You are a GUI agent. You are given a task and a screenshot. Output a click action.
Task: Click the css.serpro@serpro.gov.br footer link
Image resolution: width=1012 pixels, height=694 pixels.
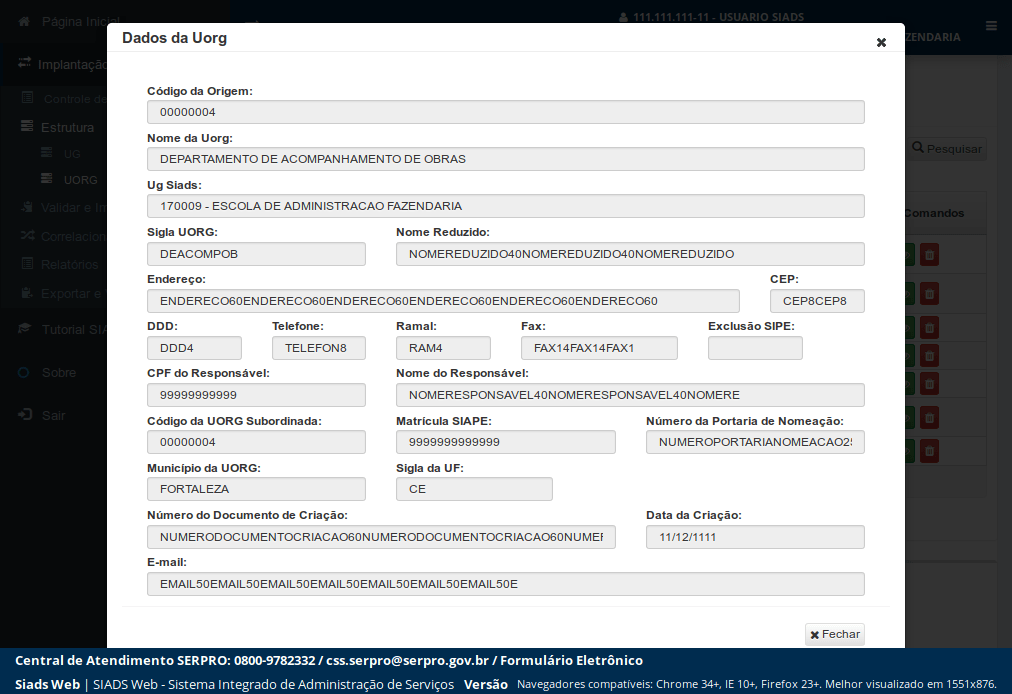[407, 660]
